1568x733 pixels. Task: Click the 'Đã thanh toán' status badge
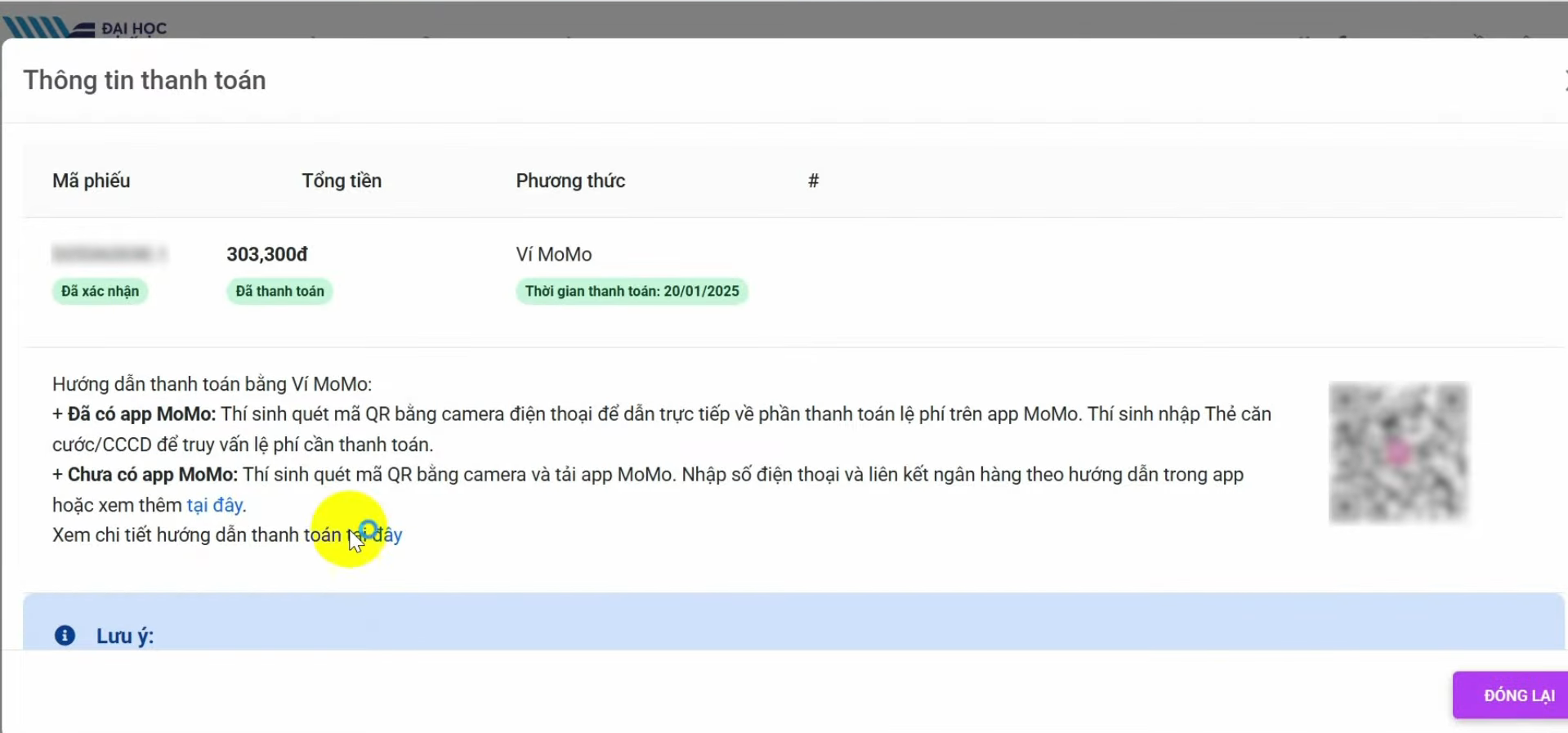279,292
